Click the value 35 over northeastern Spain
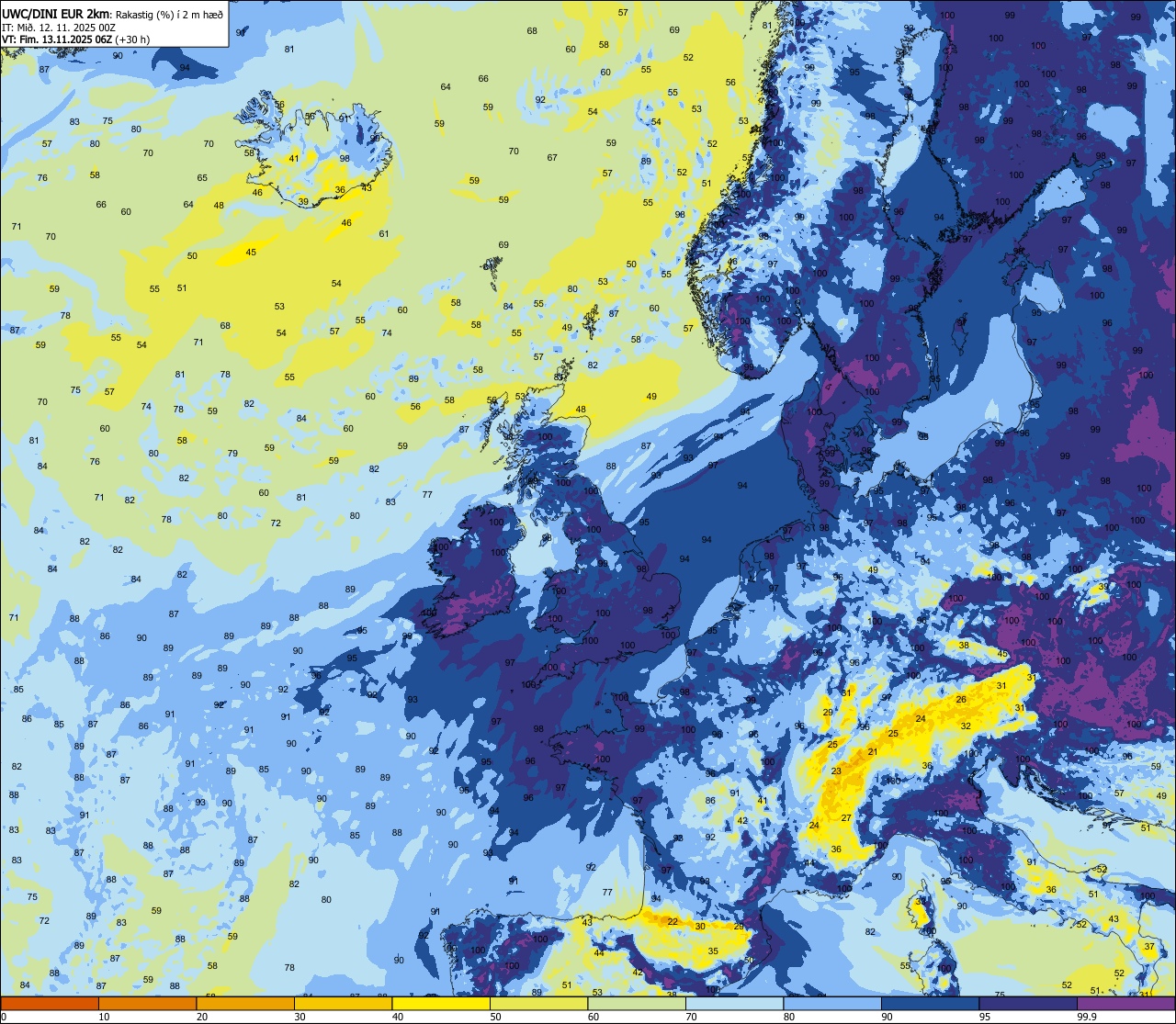The width and height of the screenshot is (1176, 1024). tap(713, 951)
